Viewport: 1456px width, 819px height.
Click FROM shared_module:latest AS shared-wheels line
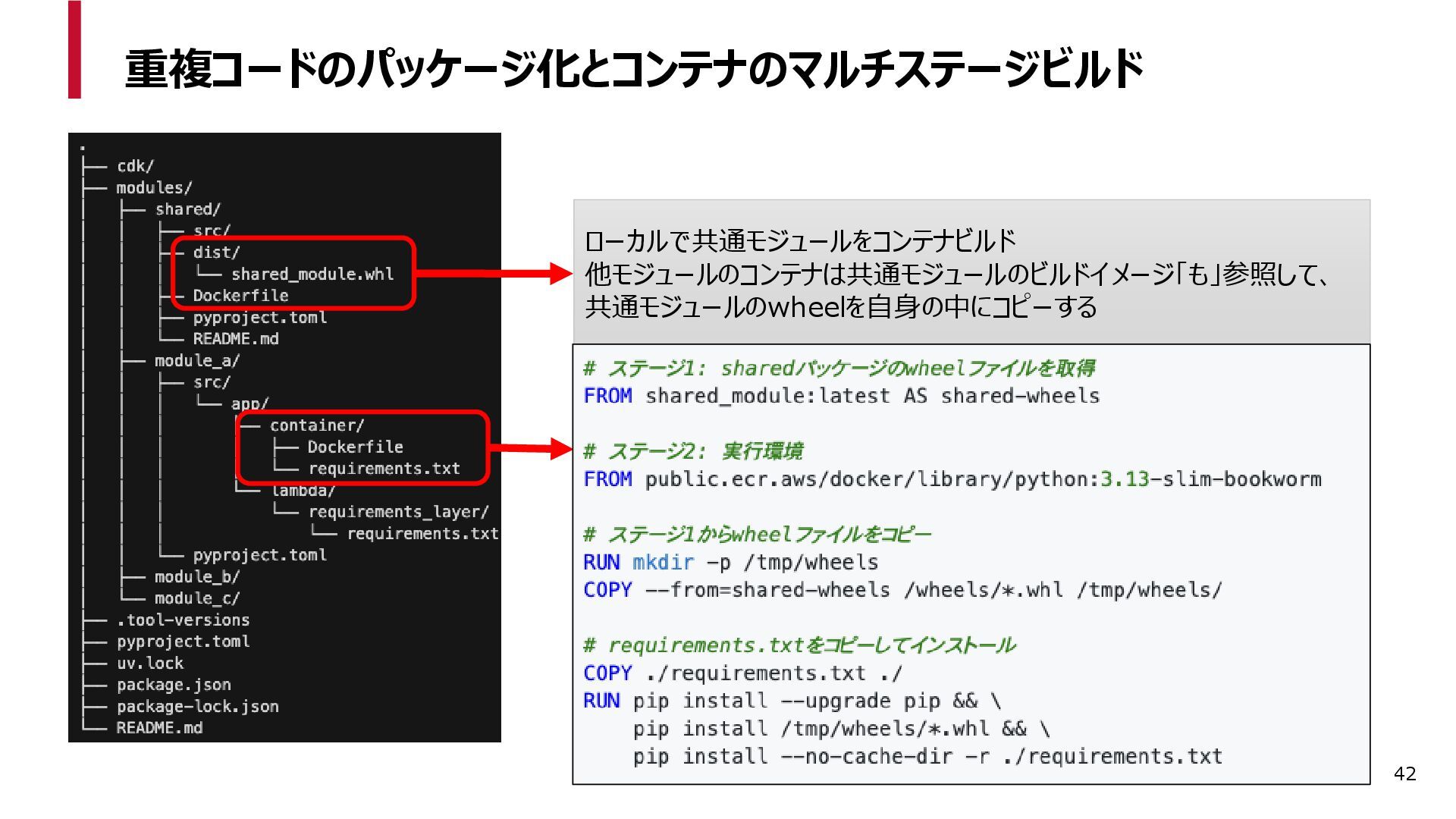(x=841, y=396)
